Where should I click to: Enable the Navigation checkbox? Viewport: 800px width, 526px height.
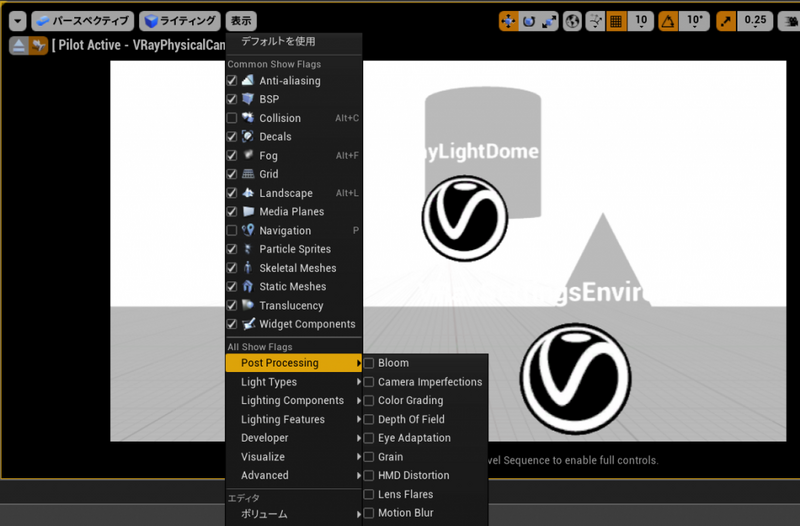(x=232, y=231)
